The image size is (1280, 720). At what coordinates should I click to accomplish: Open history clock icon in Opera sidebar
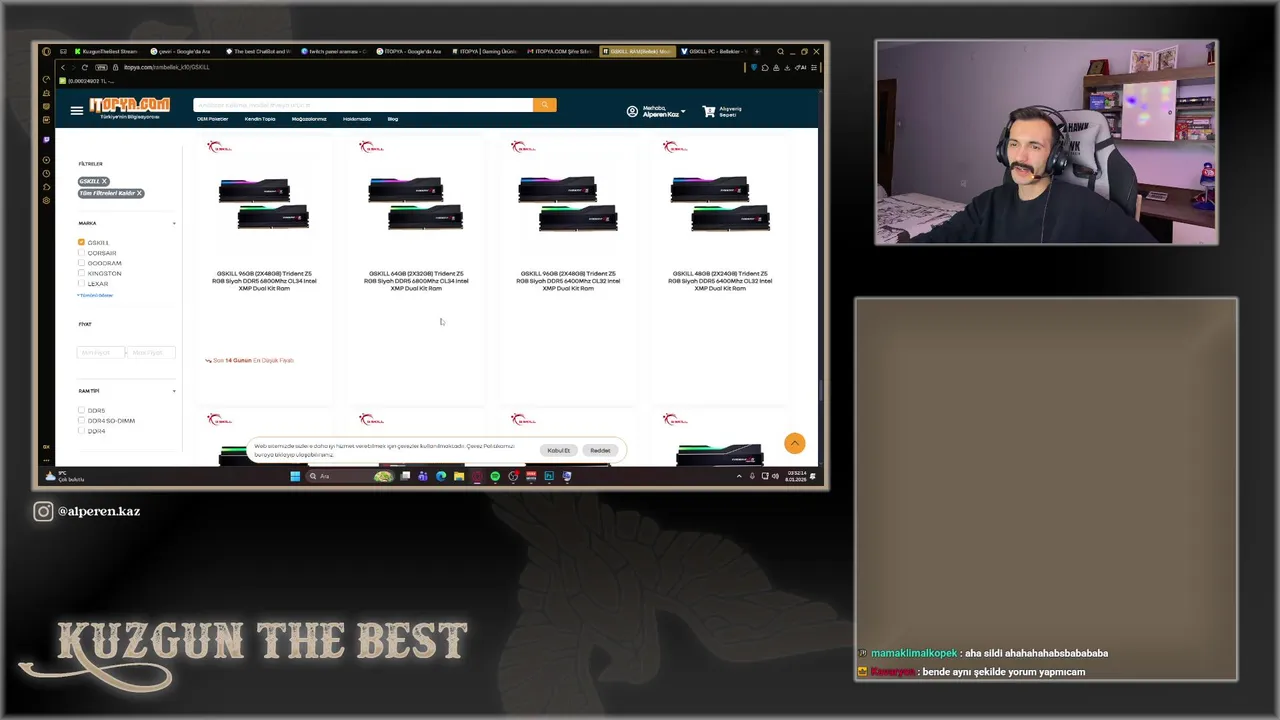click(46, 174)
